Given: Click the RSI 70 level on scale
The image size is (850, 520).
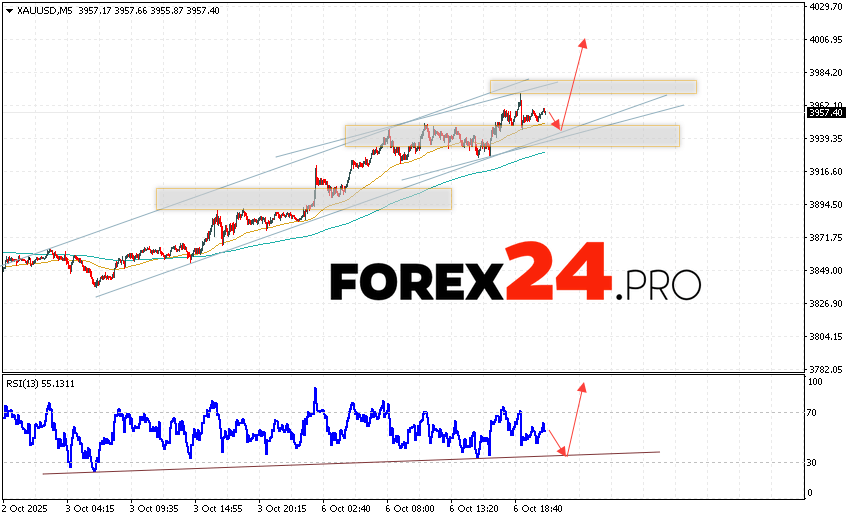Looking at the screenshot, I should [x=814, y=412].
